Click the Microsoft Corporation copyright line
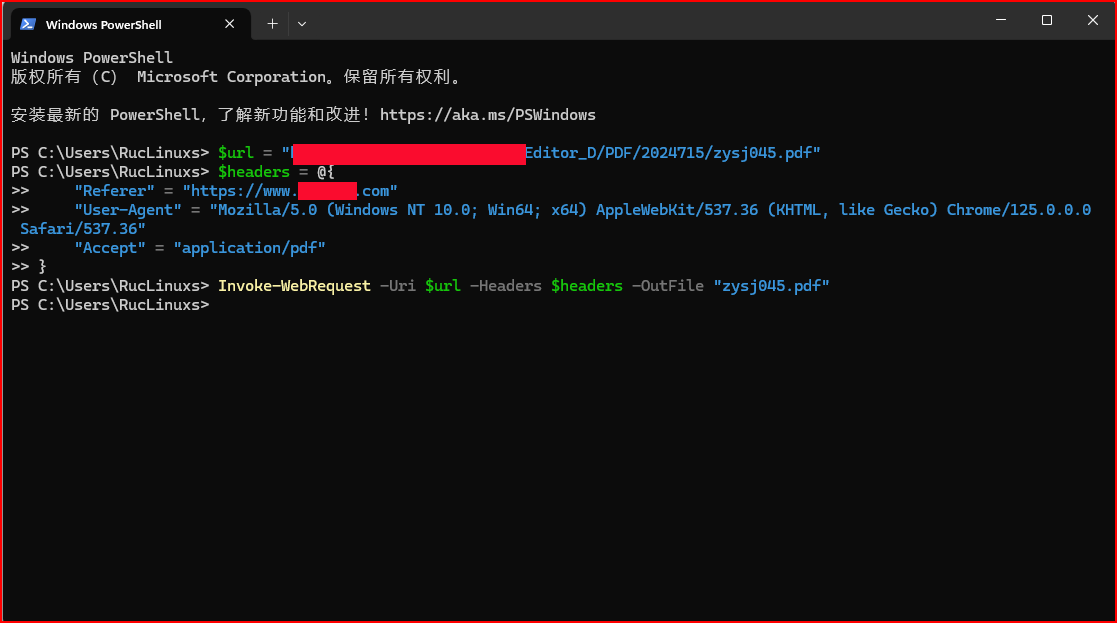 [x=236, y=77]
